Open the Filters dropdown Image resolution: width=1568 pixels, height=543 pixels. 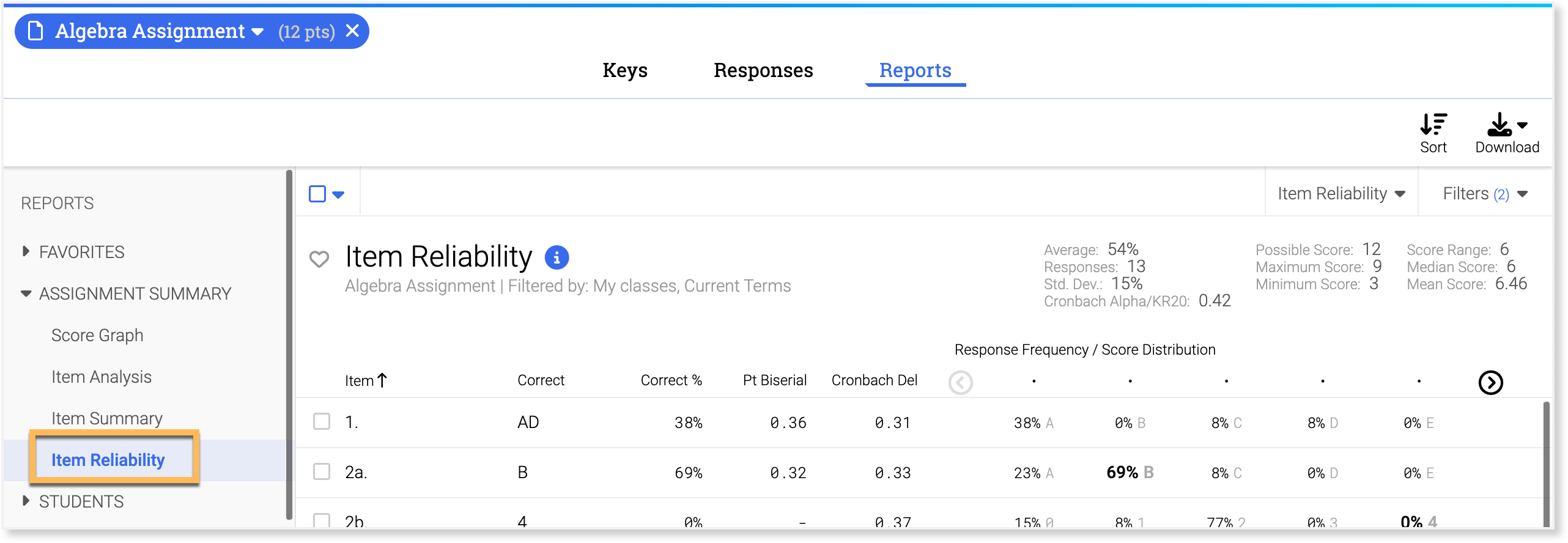(1485, 194)
